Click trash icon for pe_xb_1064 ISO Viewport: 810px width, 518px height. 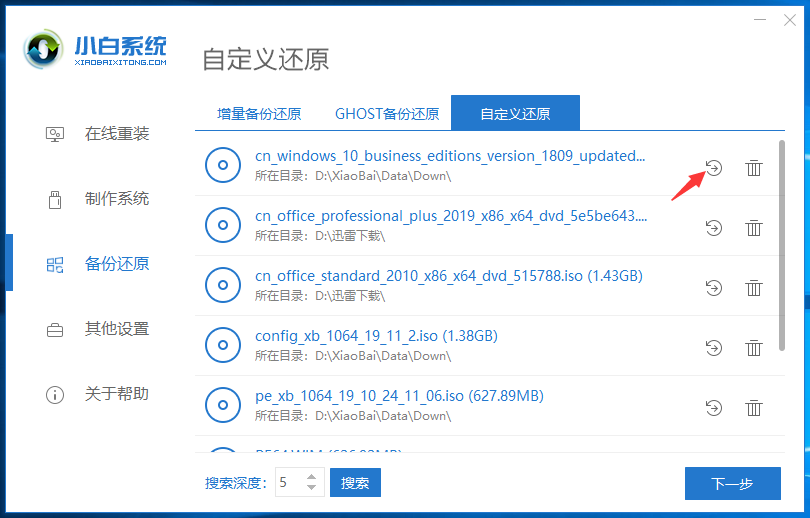753,407
